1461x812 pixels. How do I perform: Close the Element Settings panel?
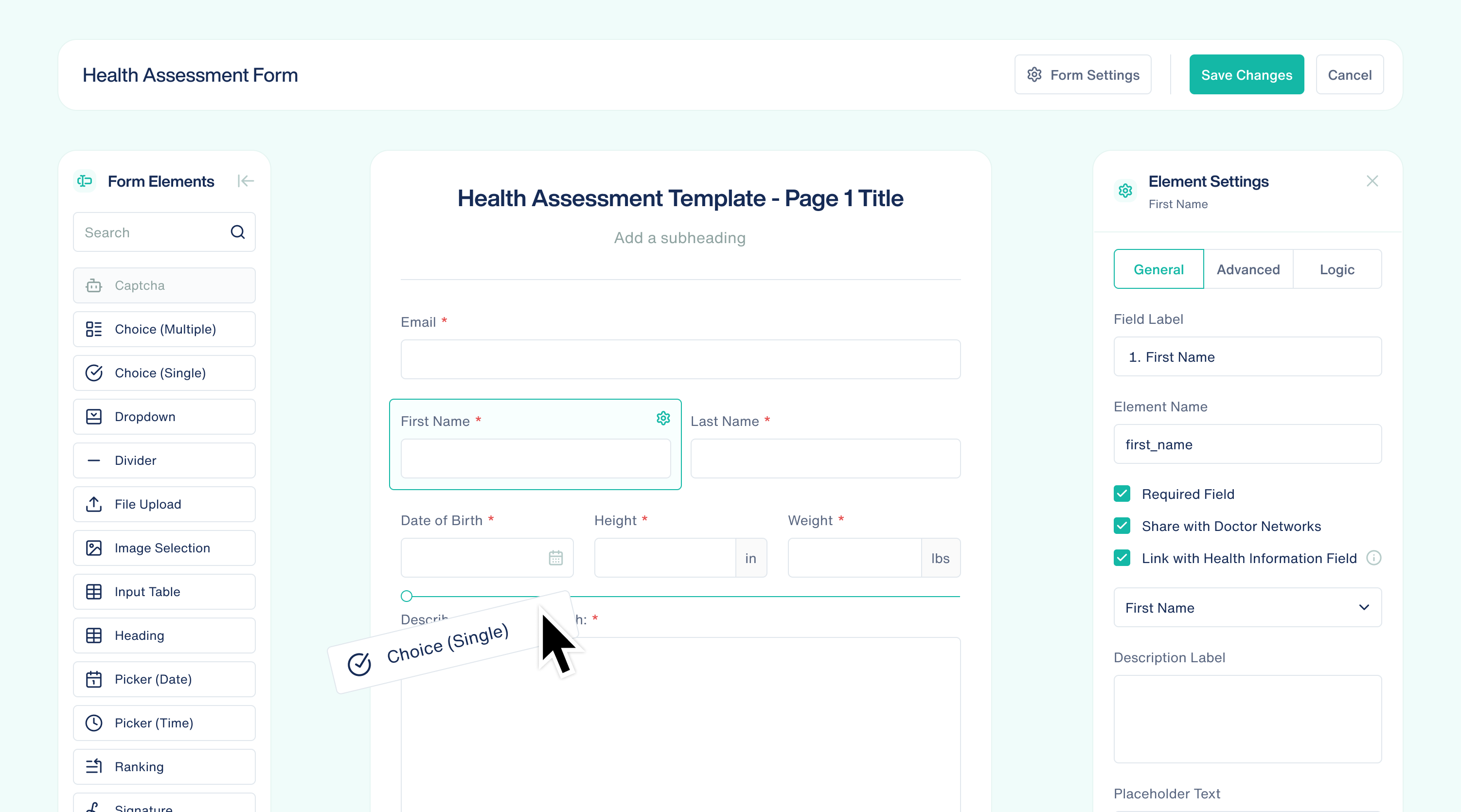tap(1372, 181)
